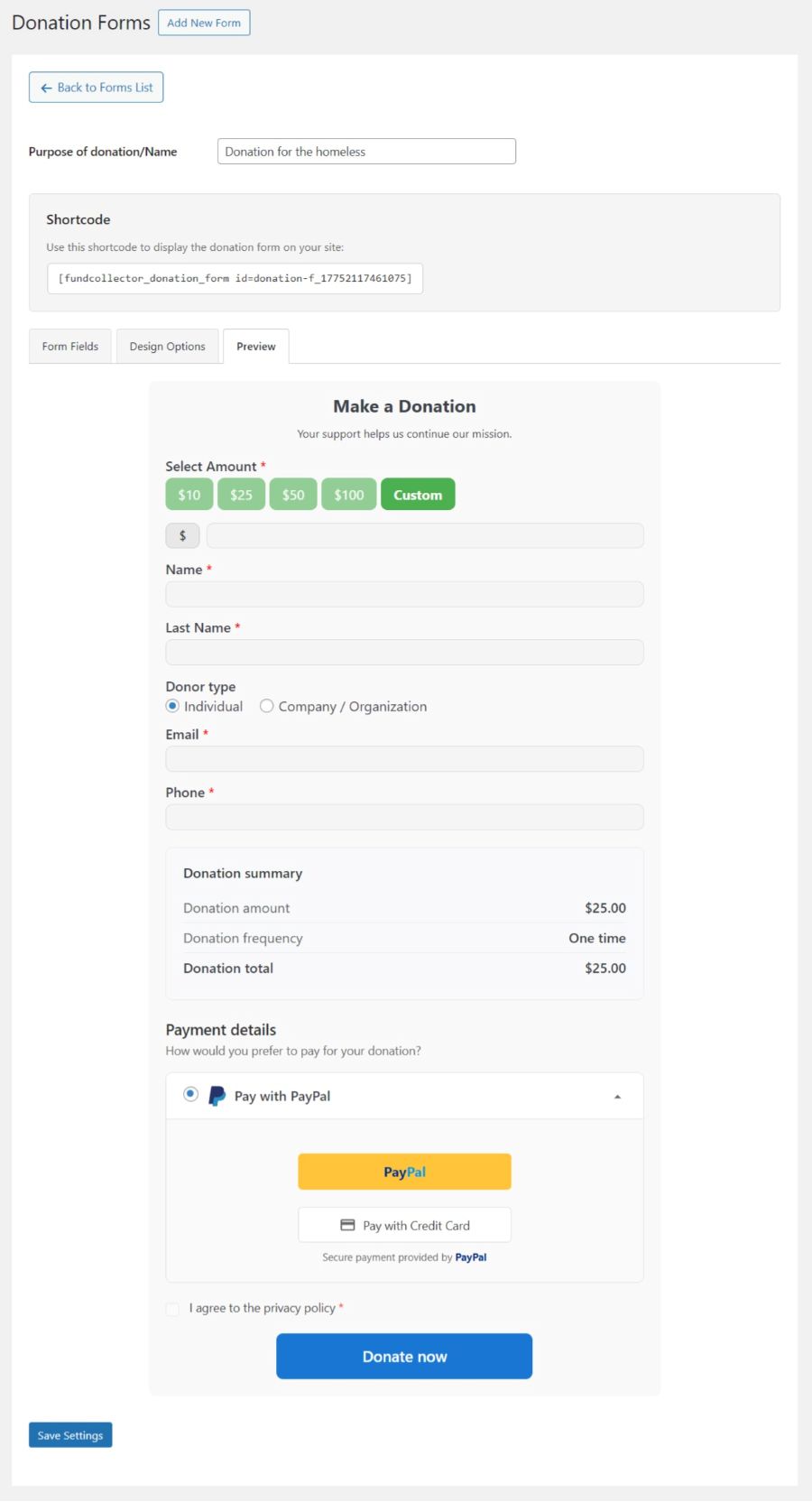Screen dimensions: 812x1502
Task: Click the yellow PayPal payment button
Action: [x=403, y=1171]
